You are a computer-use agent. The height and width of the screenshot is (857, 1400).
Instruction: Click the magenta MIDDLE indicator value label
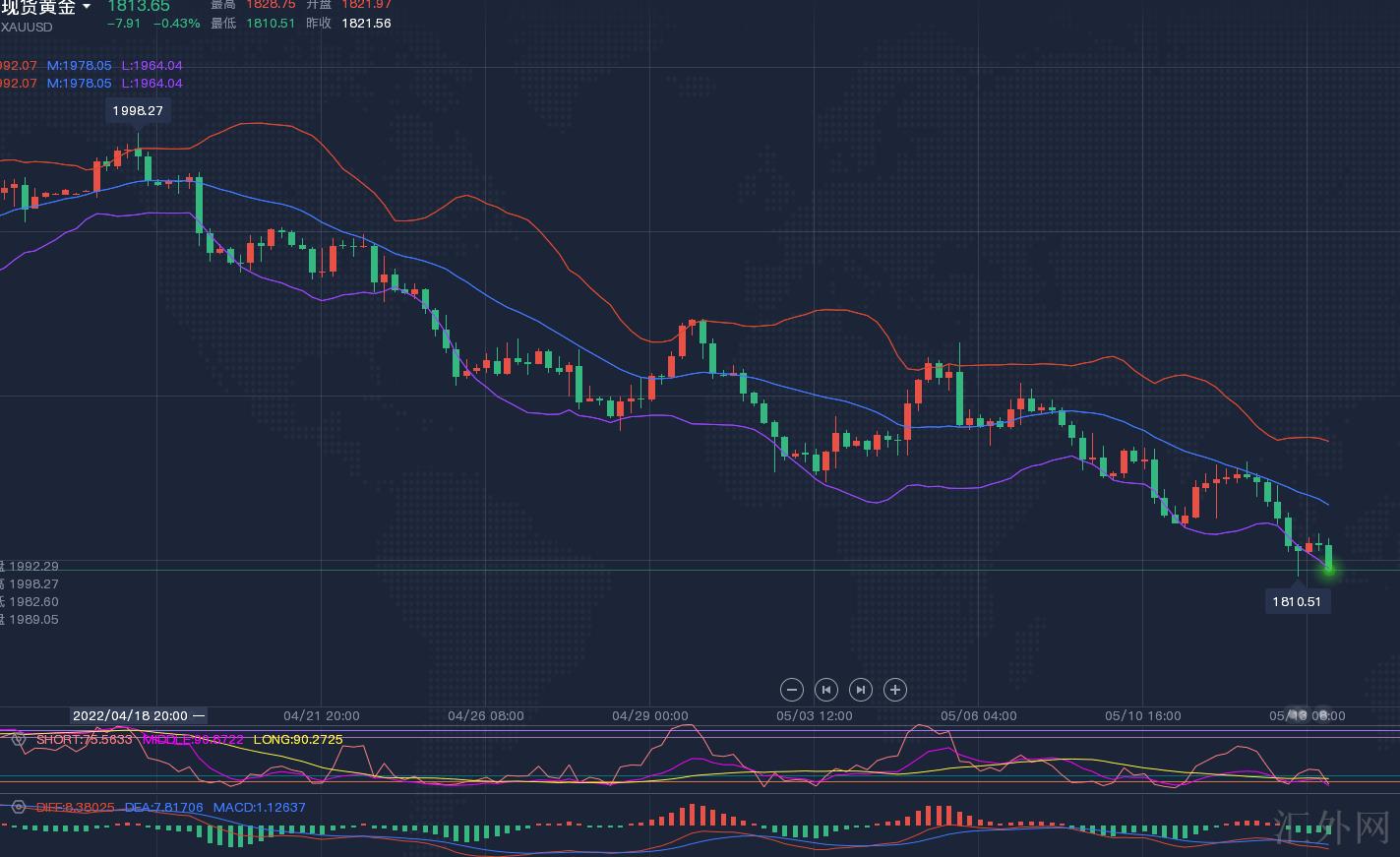click(x=193, y=739)
